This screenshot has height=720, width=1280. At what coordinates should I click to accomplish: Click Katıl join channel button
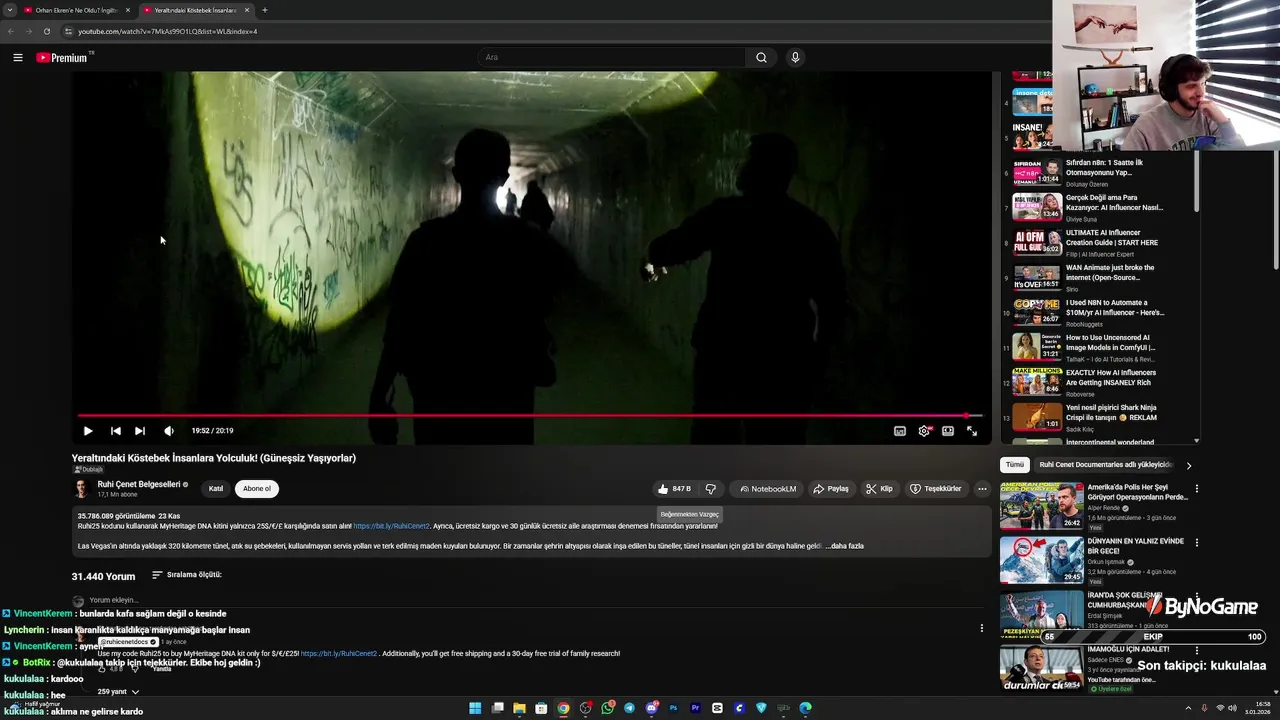pyautogui.click(x=216, y=489)
